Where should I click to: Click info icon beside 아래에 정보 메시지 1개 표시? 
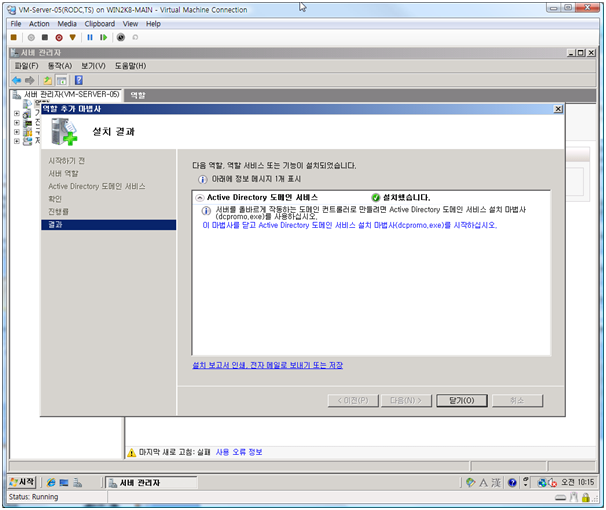tap(202, 179)
